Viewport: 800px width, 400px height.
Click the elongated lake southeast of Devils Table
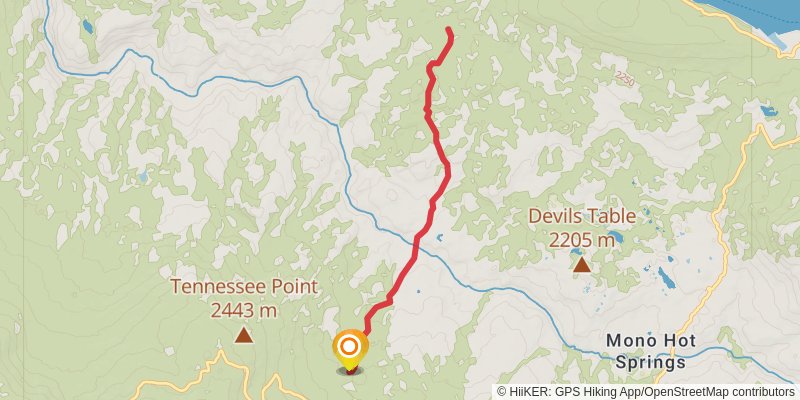pos(666,278)
